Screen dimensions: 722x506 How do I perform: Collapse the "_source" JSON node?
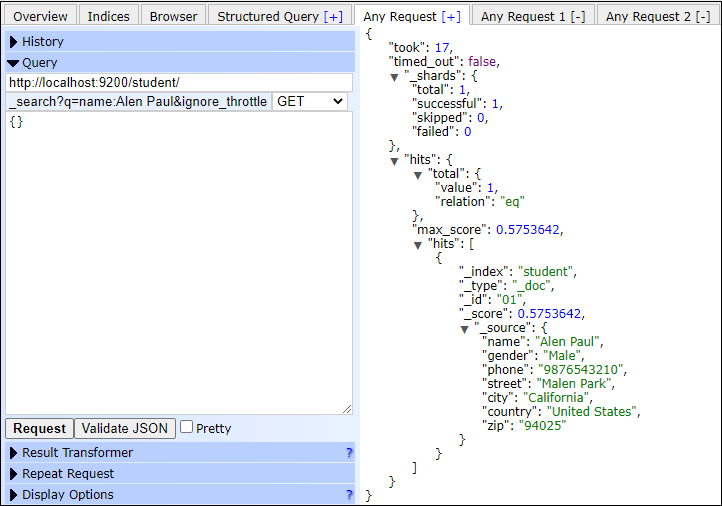[464, 329]
